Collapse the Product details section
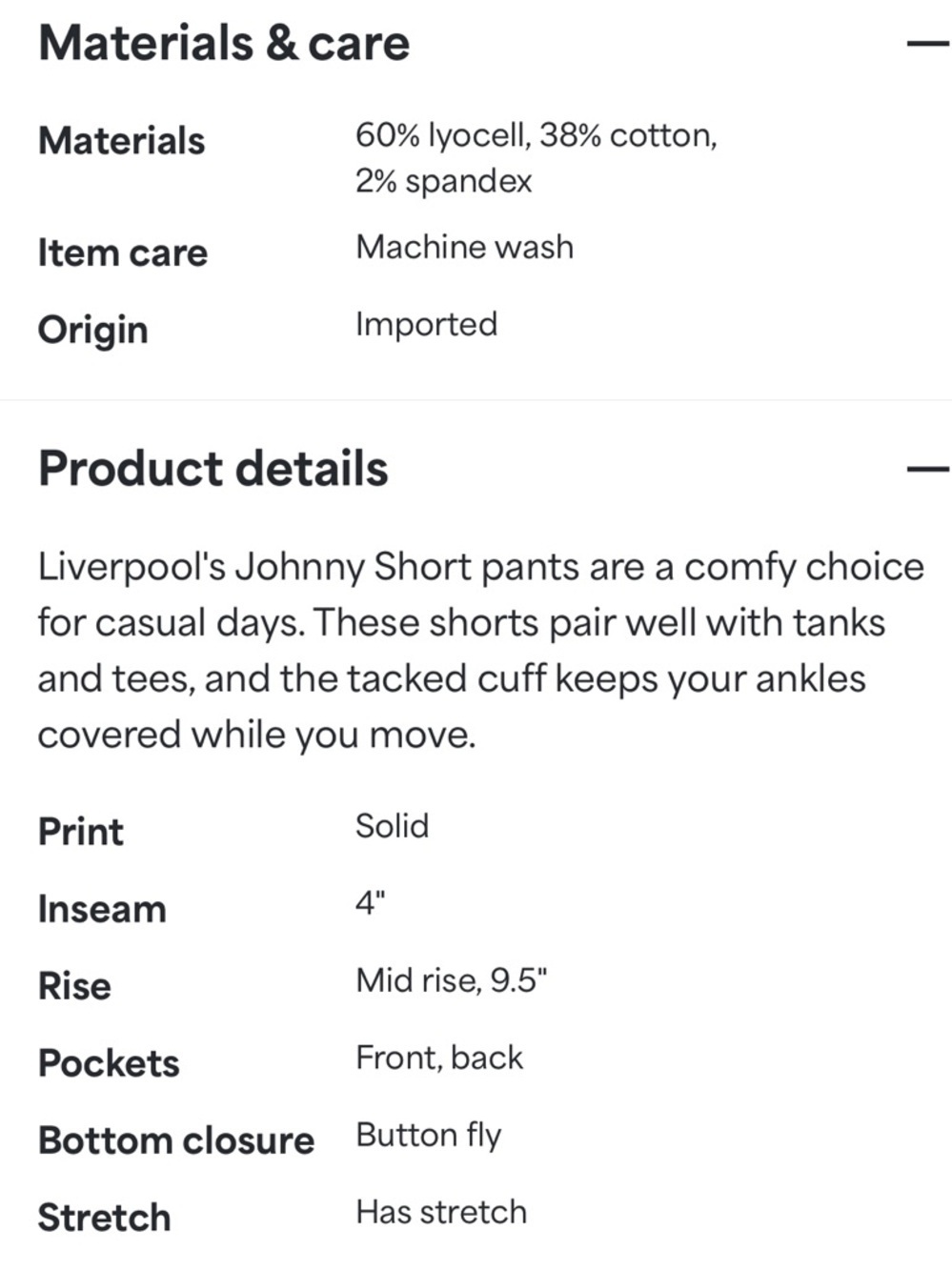The image size is (952, 1270). click(927, 469)
